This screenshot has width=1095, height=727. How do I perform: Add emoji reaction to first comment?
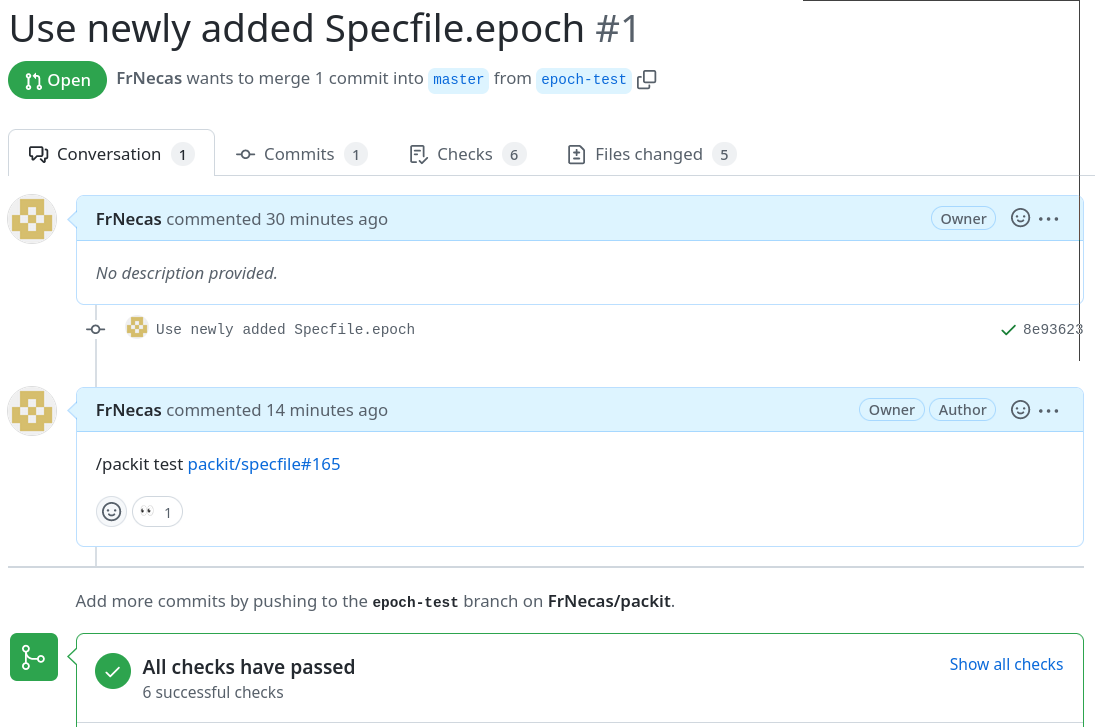pos(1020,218)
